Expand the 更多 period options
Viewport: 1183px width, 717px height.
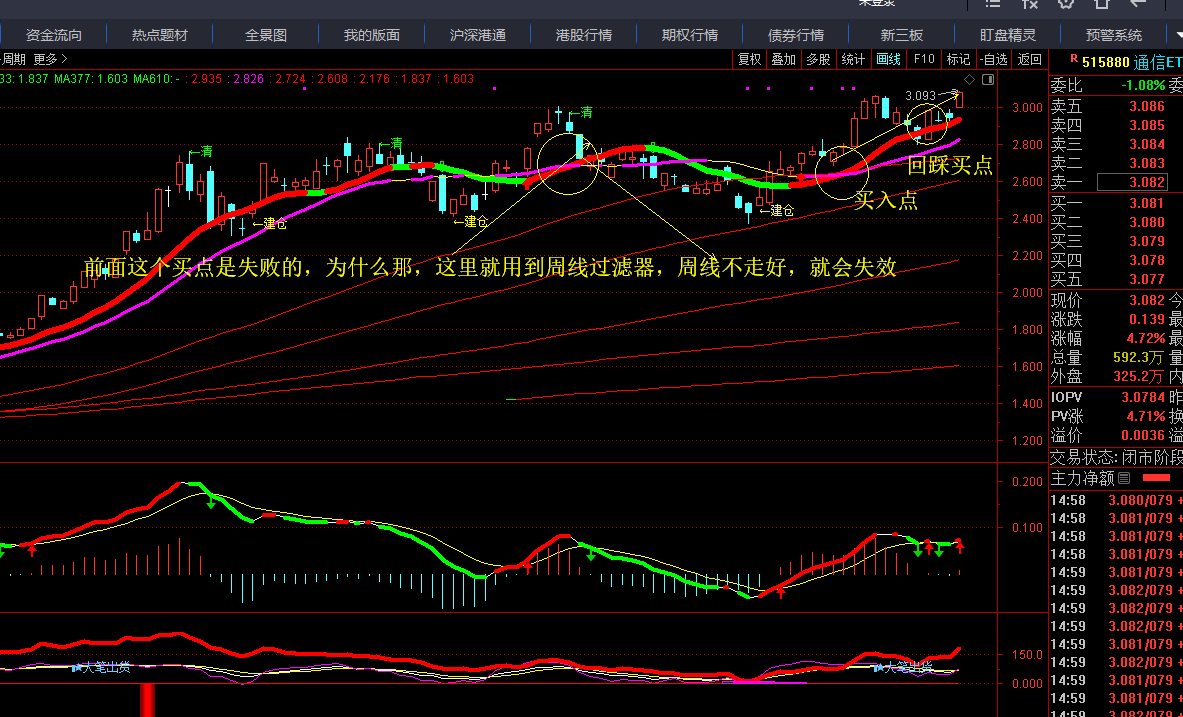click(x=51, y=59)
